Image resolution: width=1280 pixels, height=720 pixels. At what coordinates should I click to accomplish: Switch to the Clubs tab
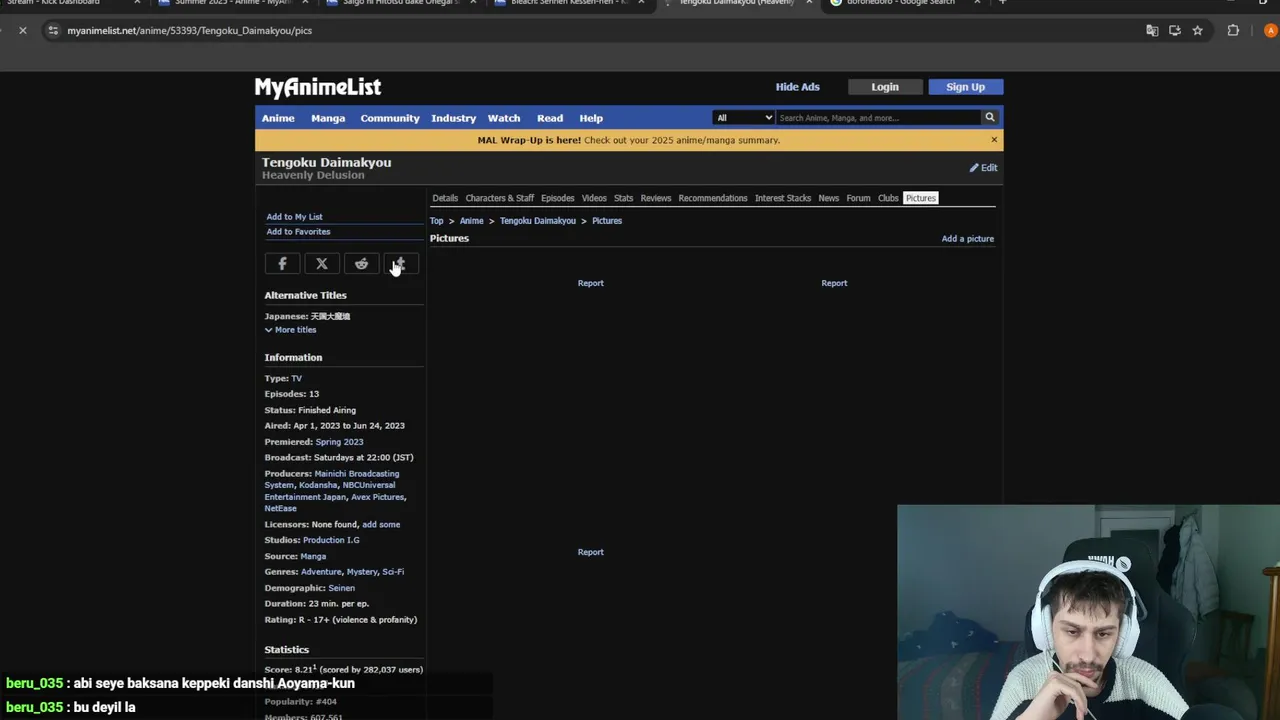tap(888, 198)
